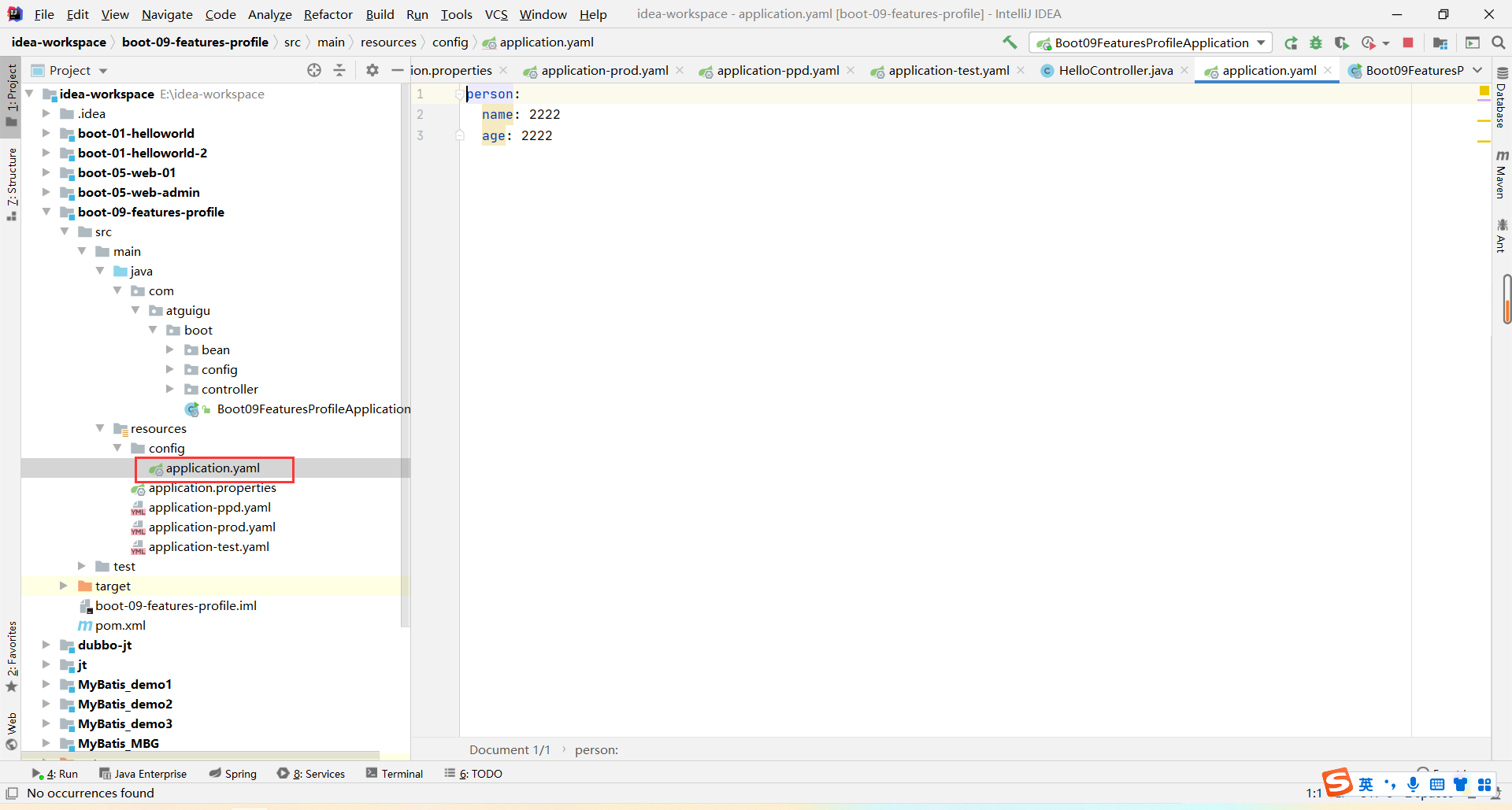The height and width of the screenshot is (810, 1512).
Task: Rerun Boot09FeaturesProfileApplication with the green rerun icon
Action: tap(1291, 43)
